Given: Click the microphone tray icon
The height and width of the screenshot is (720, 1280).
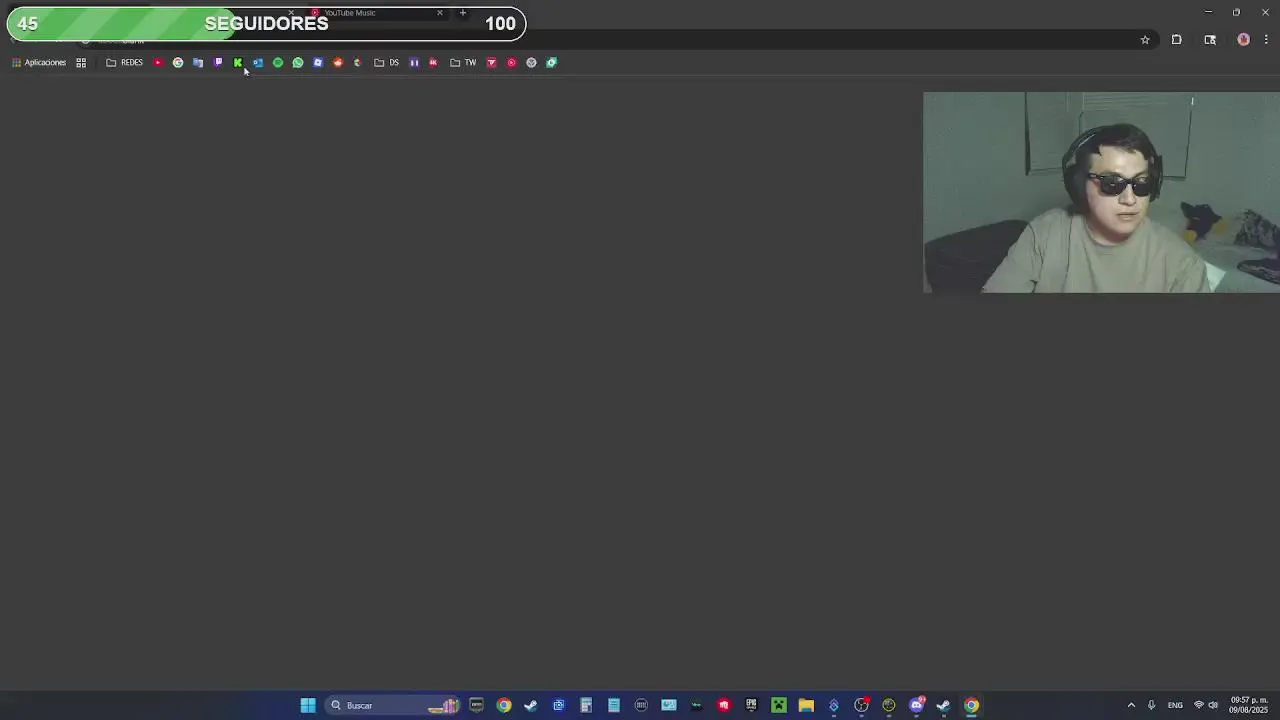Looking at the screenshot, I should [x=1151, y=705].
